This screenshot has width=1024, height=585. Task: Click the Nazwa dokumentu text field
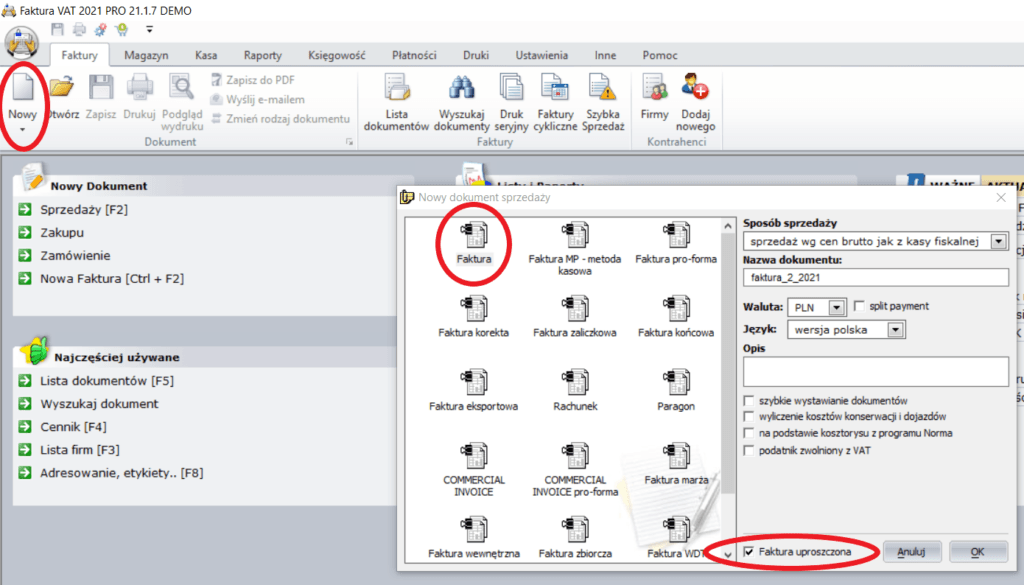[x=875, y=278]
